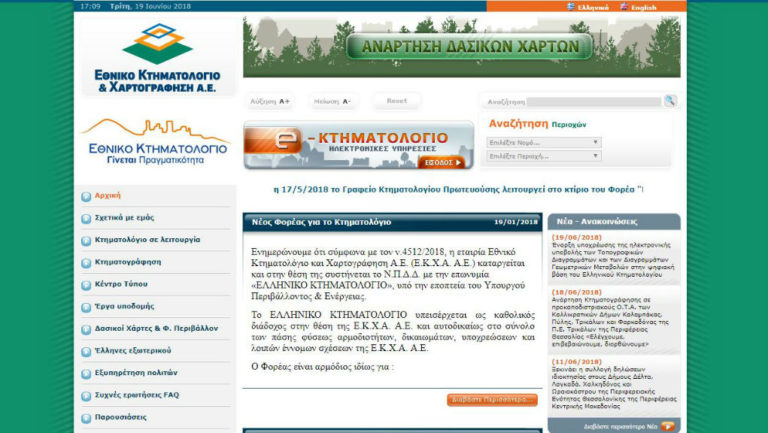Image resolution: width=768 pixels, height=433 pixels.
Task: Open the Επιλέξτε Περιοχή dropdown
Action: [x=544, y=156]
